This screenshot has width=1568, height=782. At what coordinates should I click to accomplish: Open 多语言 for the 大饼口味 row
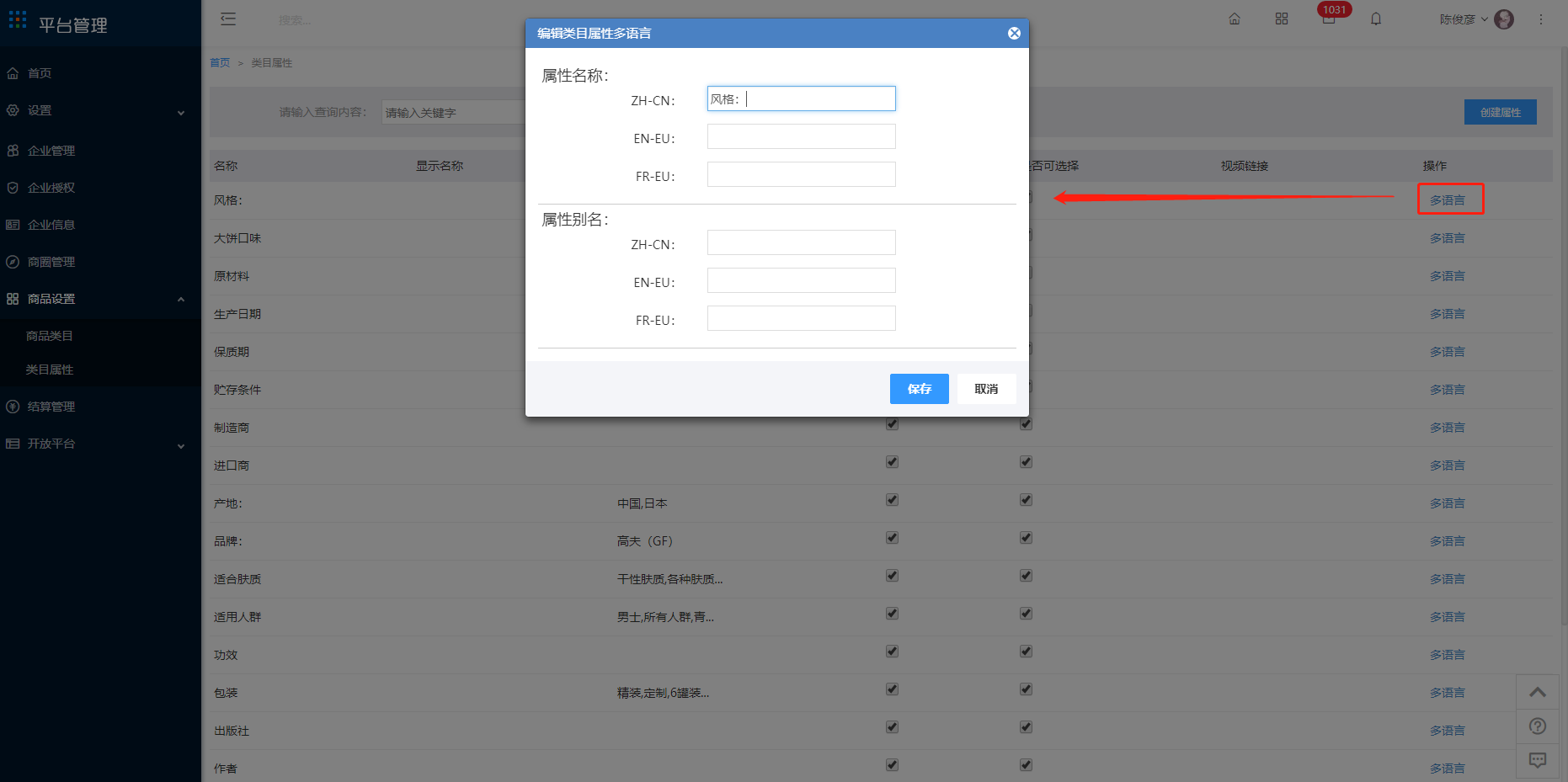1447,238
